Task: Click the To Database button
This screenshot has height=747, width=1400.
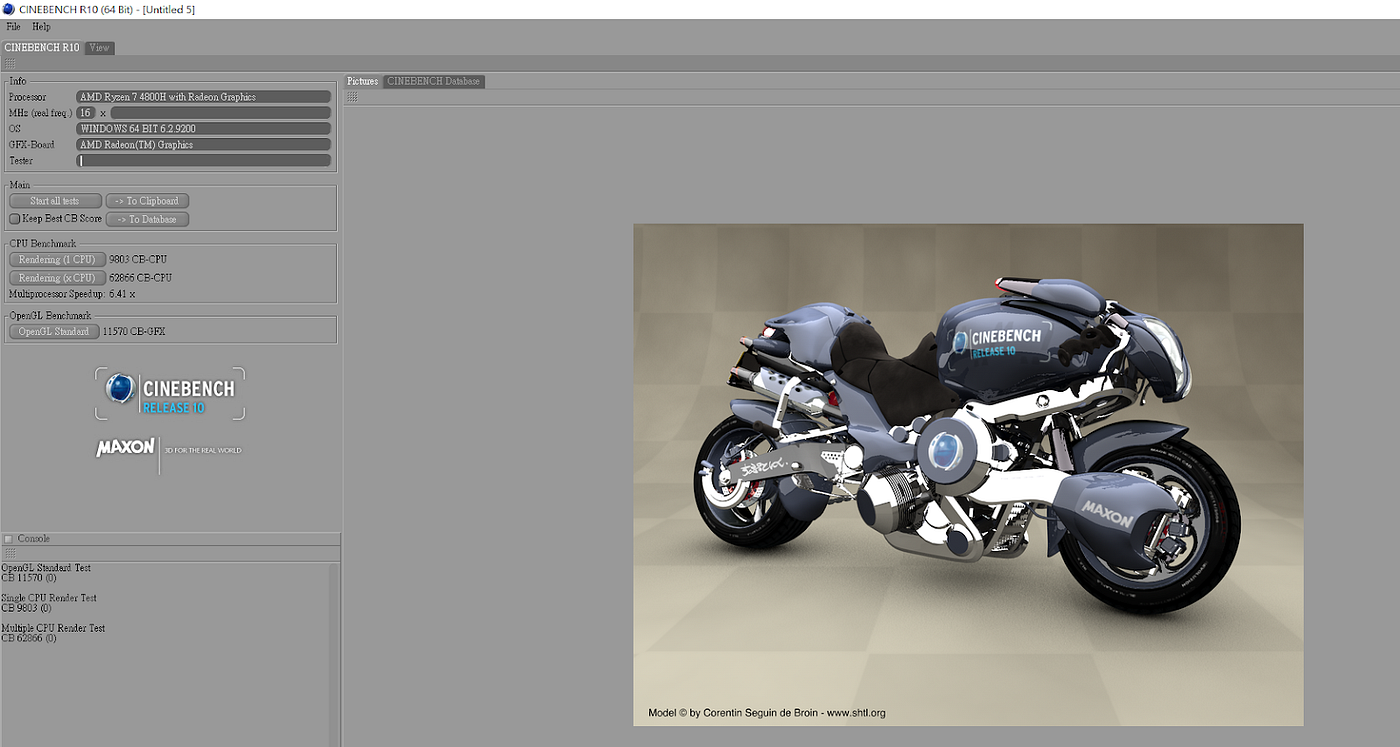Action: tap(147, 219)
